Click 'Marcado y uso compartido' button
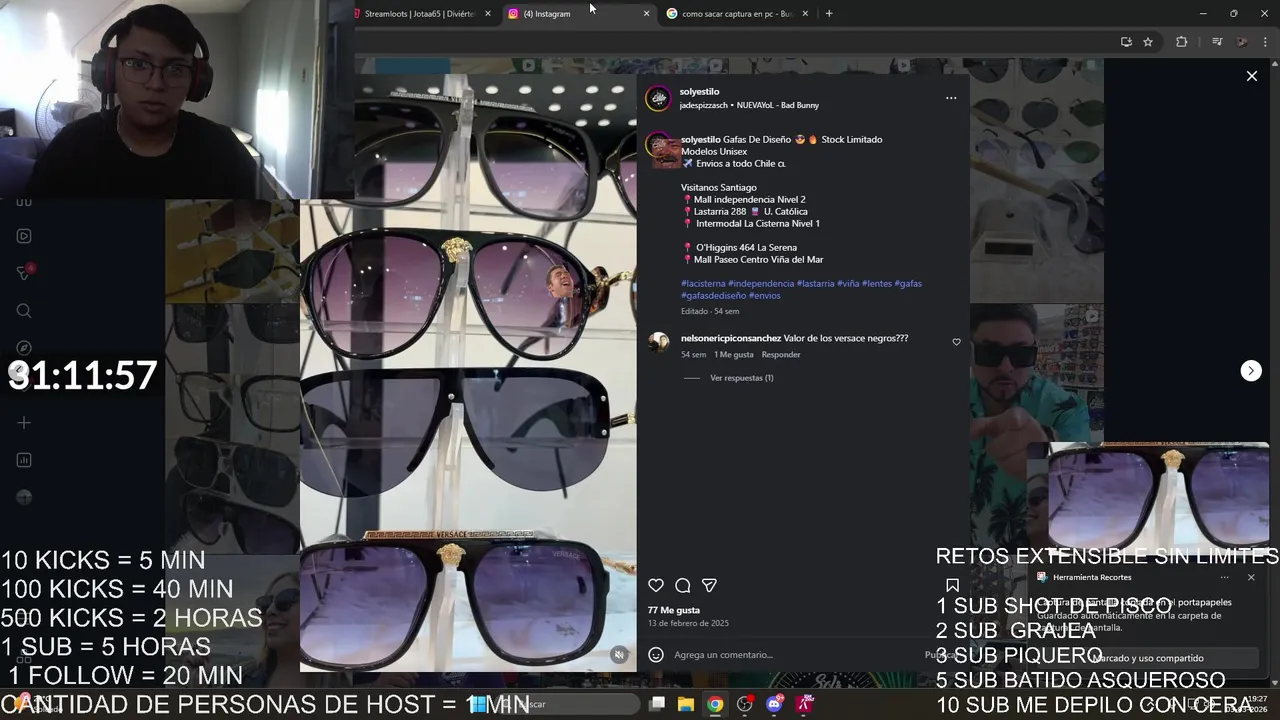Viewport: 1280px width, 720px height. tap(1148, 658)
